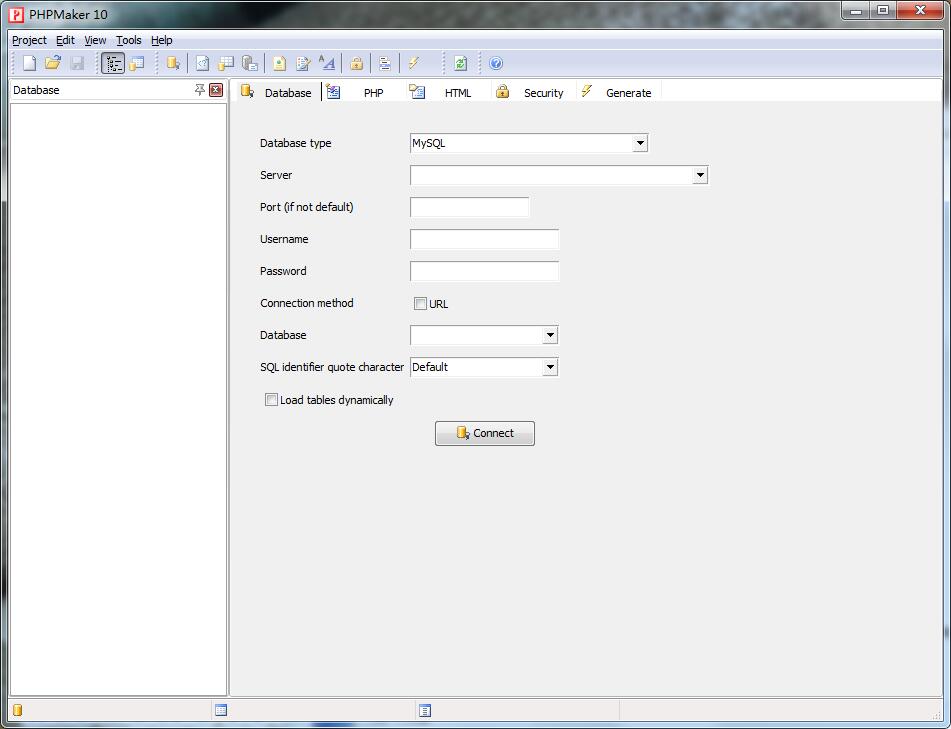
Task: Enable the URL connection method checkbox
Action: coord(421,303)
